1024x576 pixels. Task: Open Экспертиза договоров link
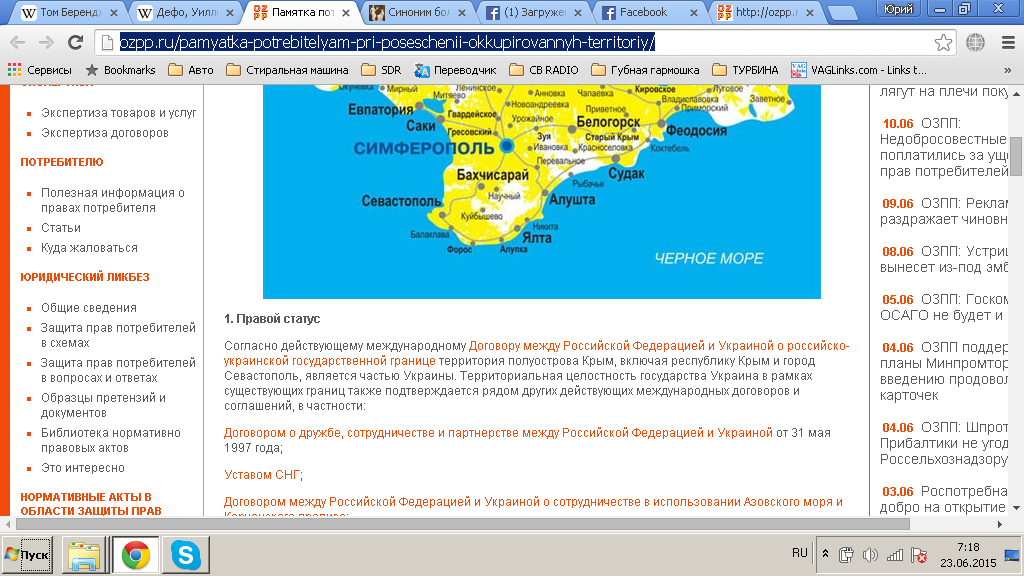104,133
